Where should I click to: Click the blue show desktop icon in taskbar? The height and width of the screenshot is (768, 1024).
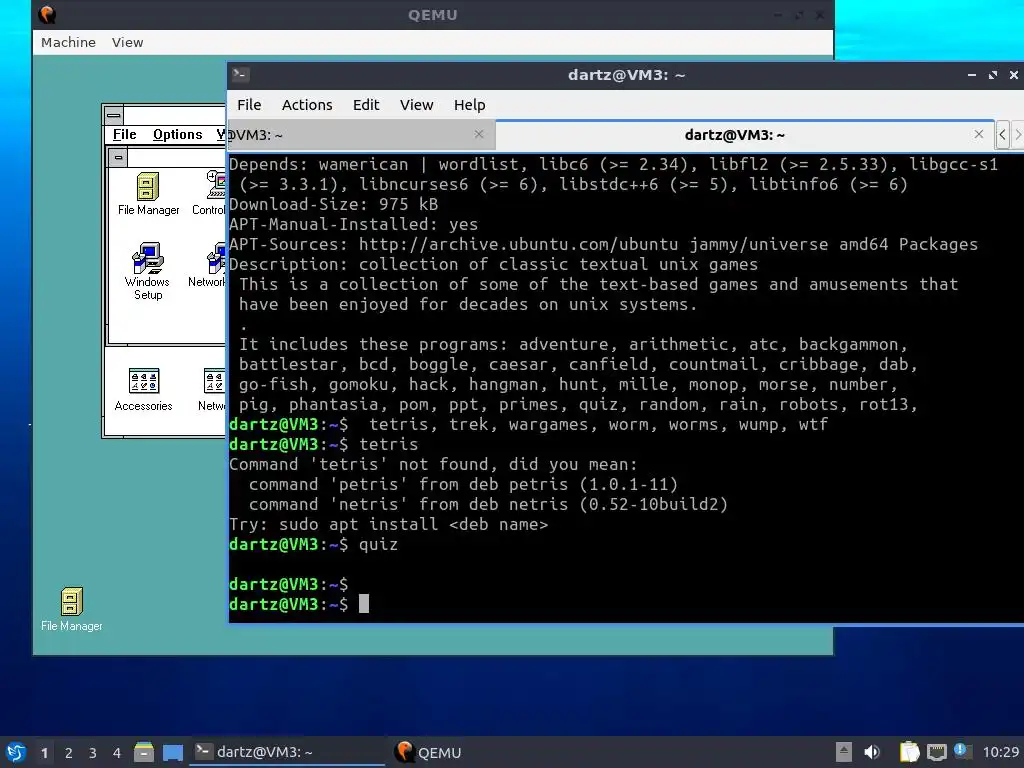tap(172, 752)
